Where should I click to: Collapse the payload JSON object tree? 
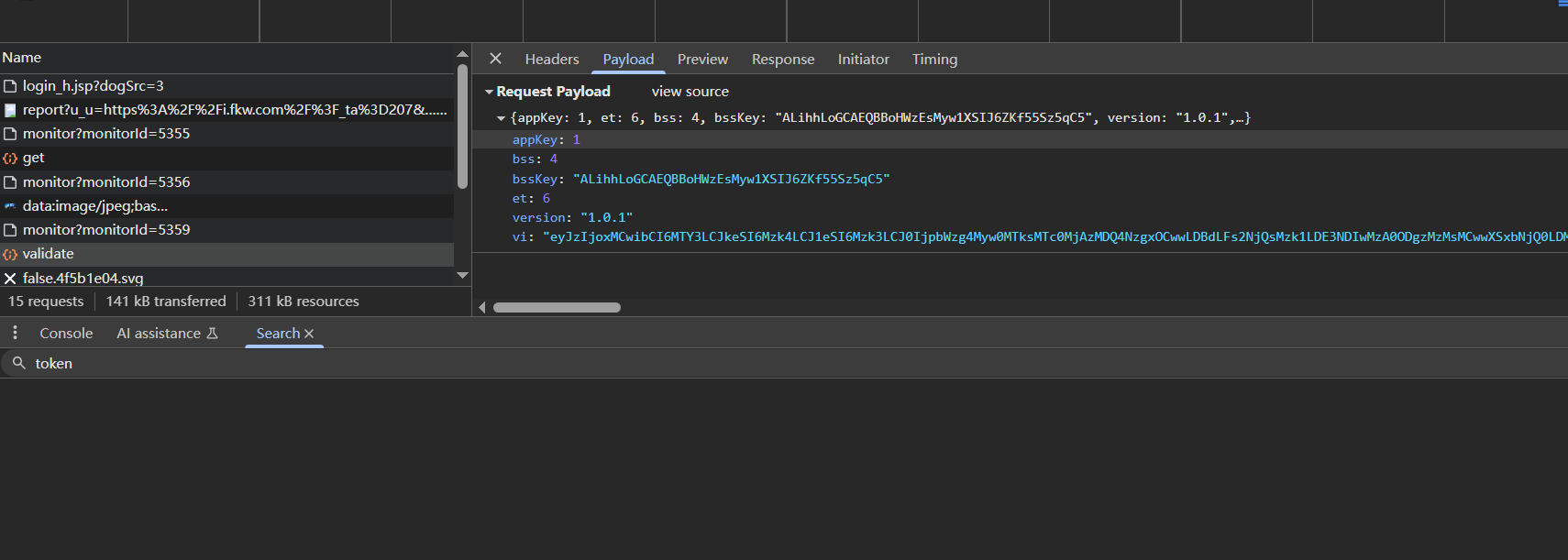(x=501, y=118)
